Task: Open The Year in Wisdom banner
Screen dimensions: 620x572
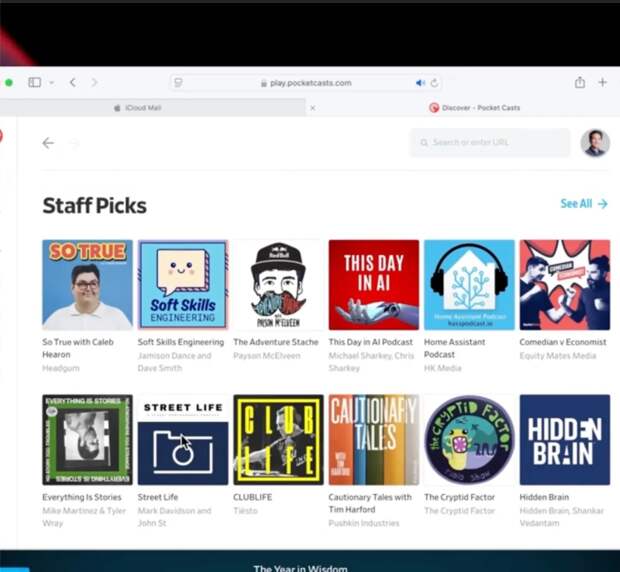Action: pos(310,561)
